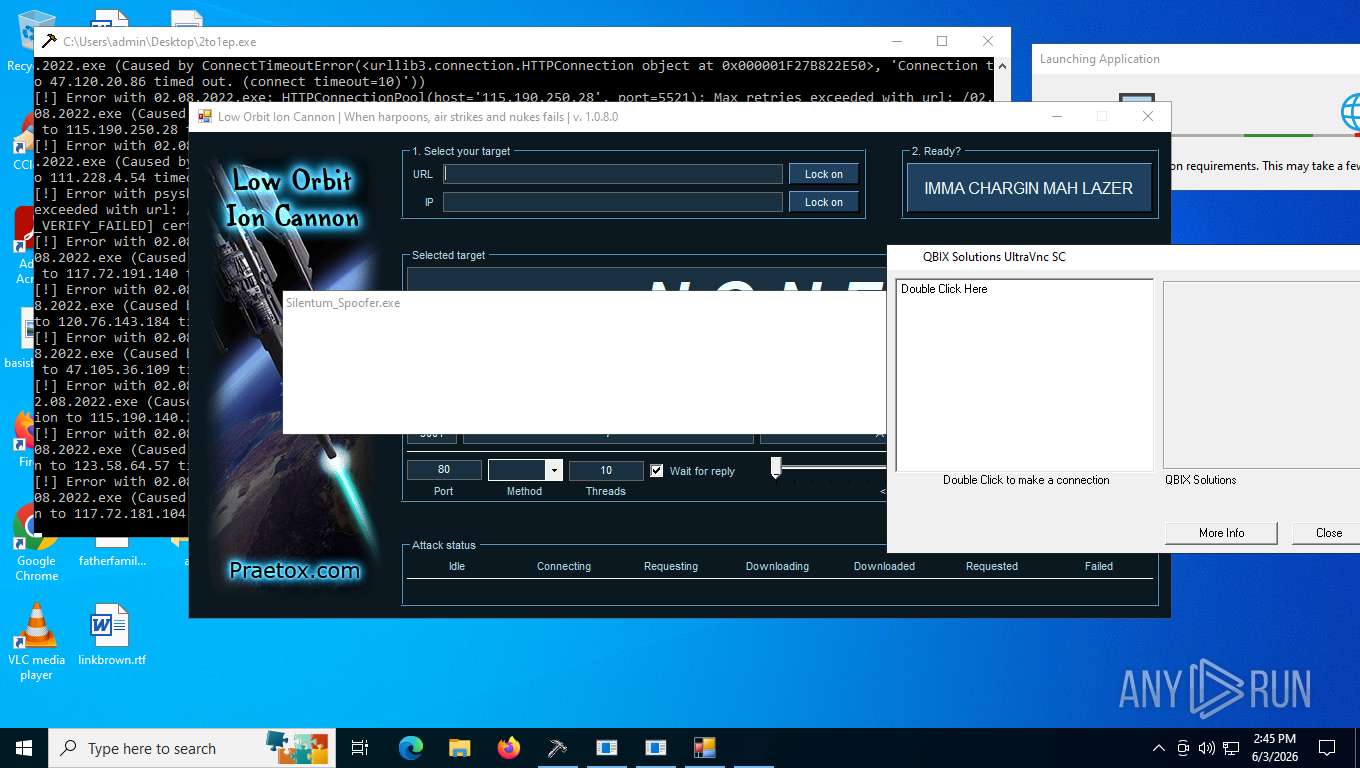Click the Launching Application window title
This screenshot has height=768, width=1360.
(x=1100, y=59)
